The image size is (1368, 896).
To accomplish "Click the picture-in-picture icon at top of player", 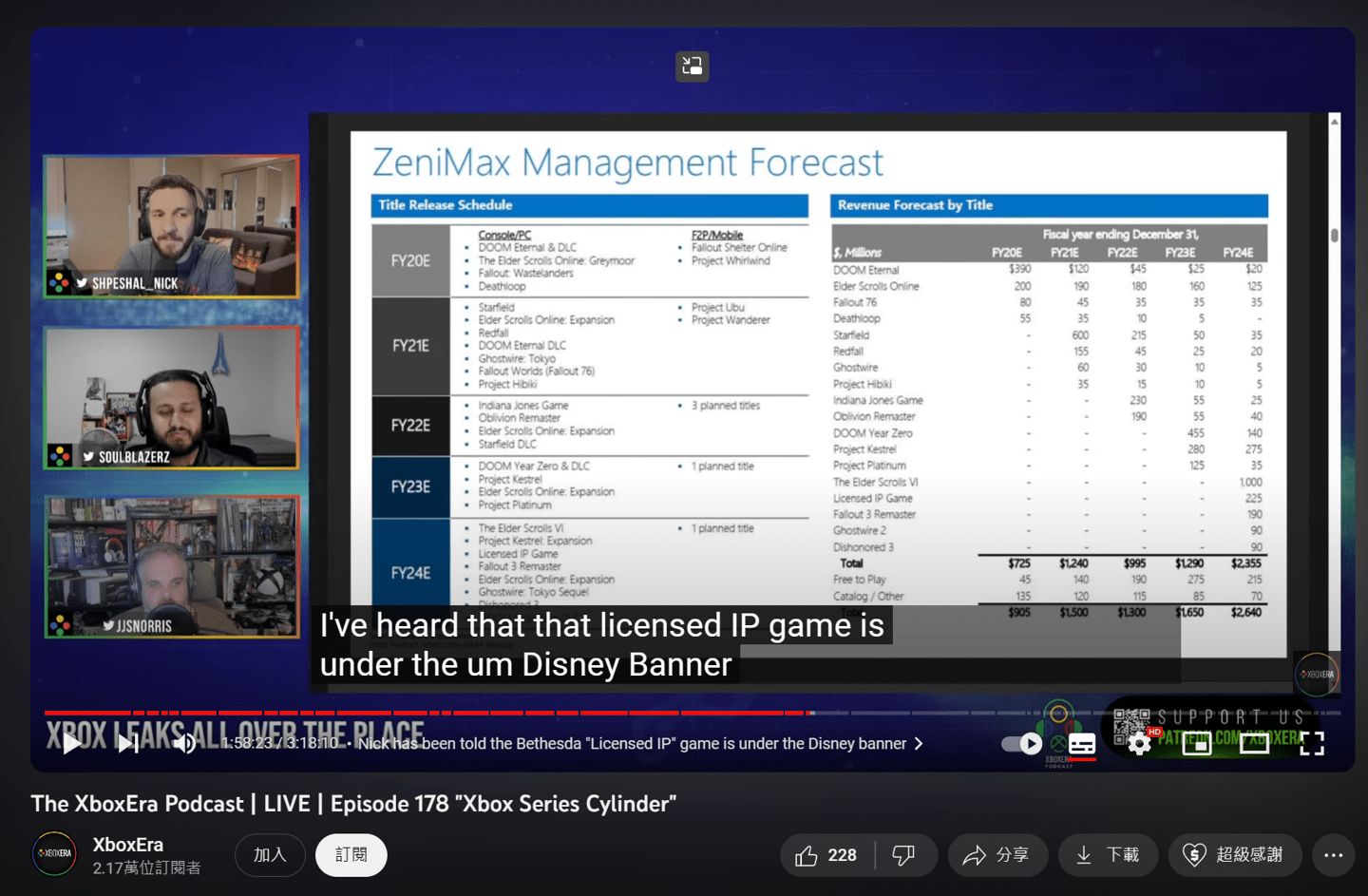I will click(x=692, y=66).
